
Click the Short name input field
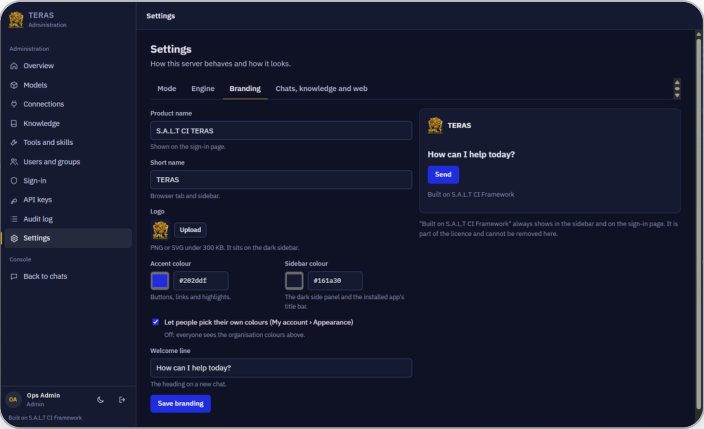(281, 180)
